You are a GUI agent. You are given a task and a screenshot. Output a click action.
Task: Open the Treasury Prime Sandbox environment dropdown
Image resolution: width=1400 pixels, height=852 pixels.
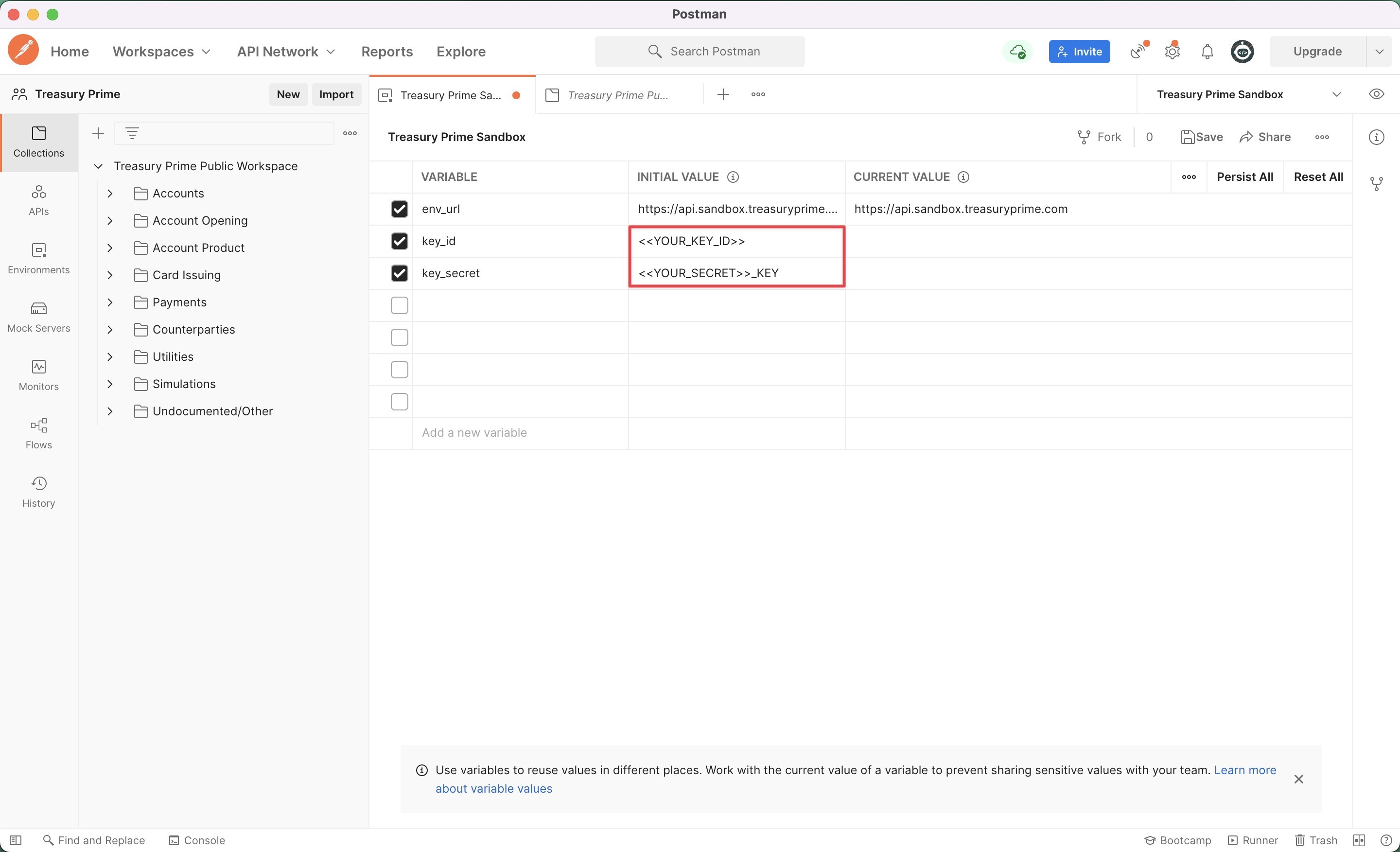pyautogui.click(x=1336, y=94)
